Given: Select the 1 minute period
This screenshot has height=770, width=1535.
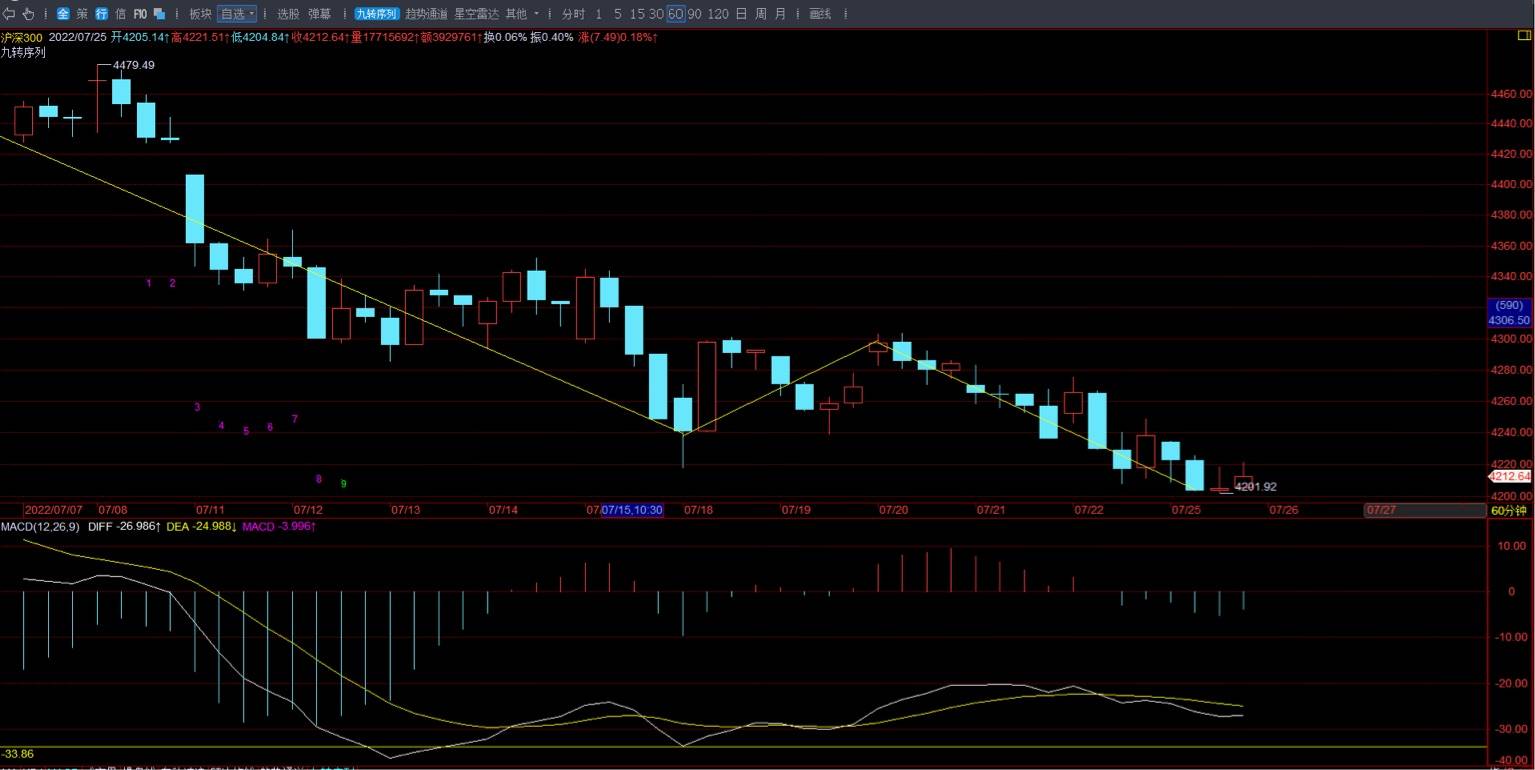Looking at the screenshot, I should point(599,14).
